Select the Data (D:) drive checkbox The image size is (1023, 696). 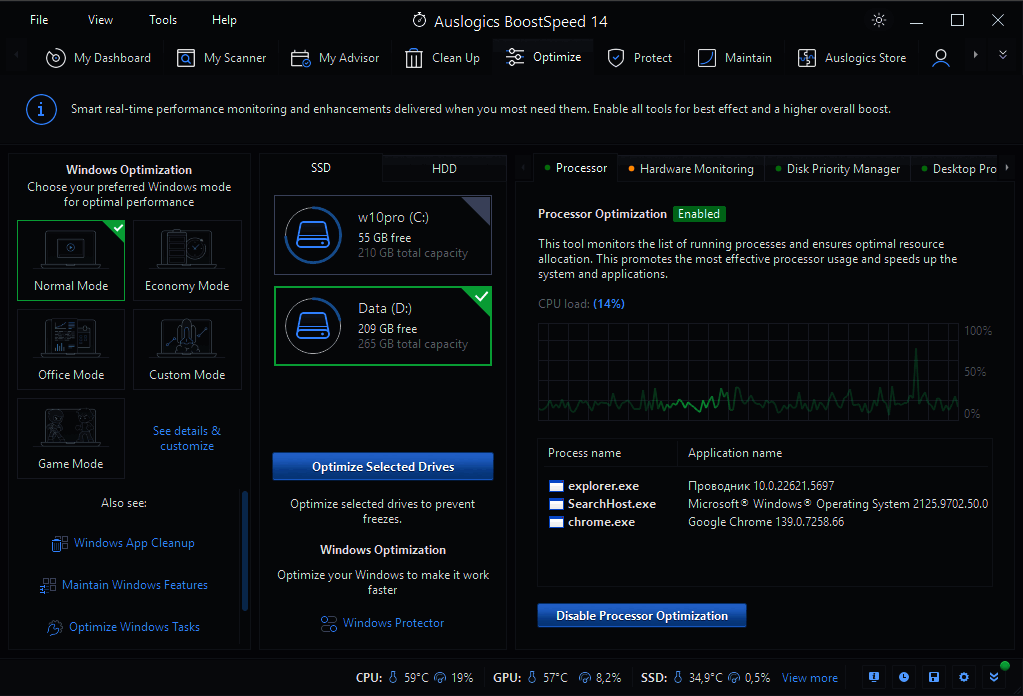[481, 297]
